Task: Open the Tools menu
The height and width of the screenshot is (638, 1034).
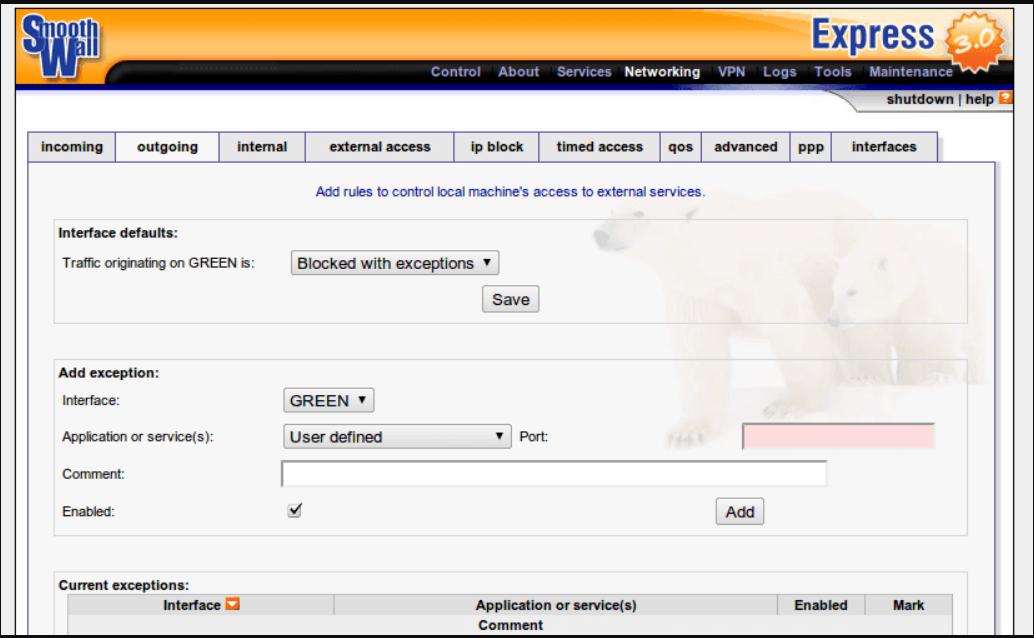Action: [832, 72]
